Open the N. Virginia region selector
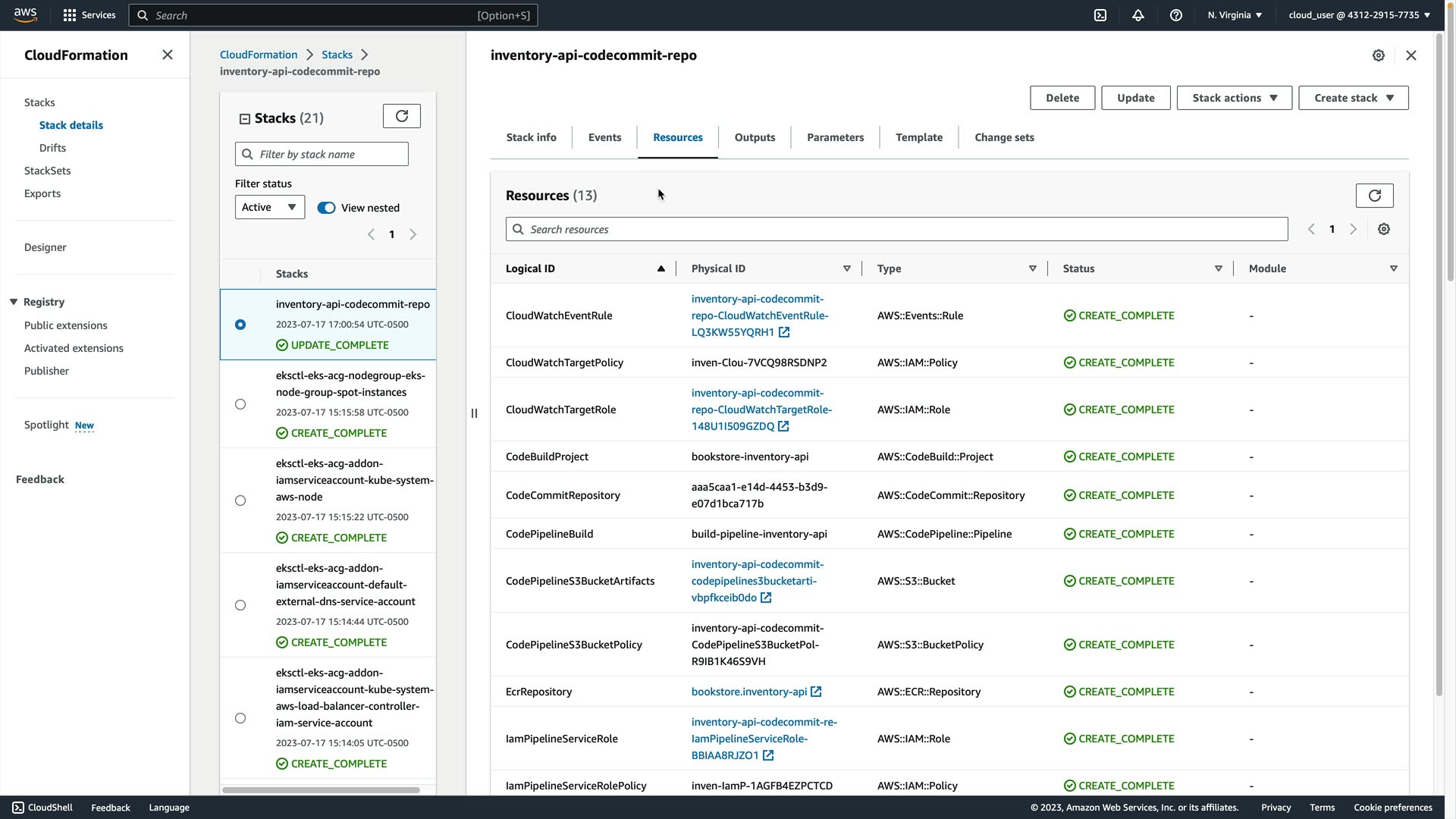Viewport: 1456px width, 819px height. (x=1234, y=15)
